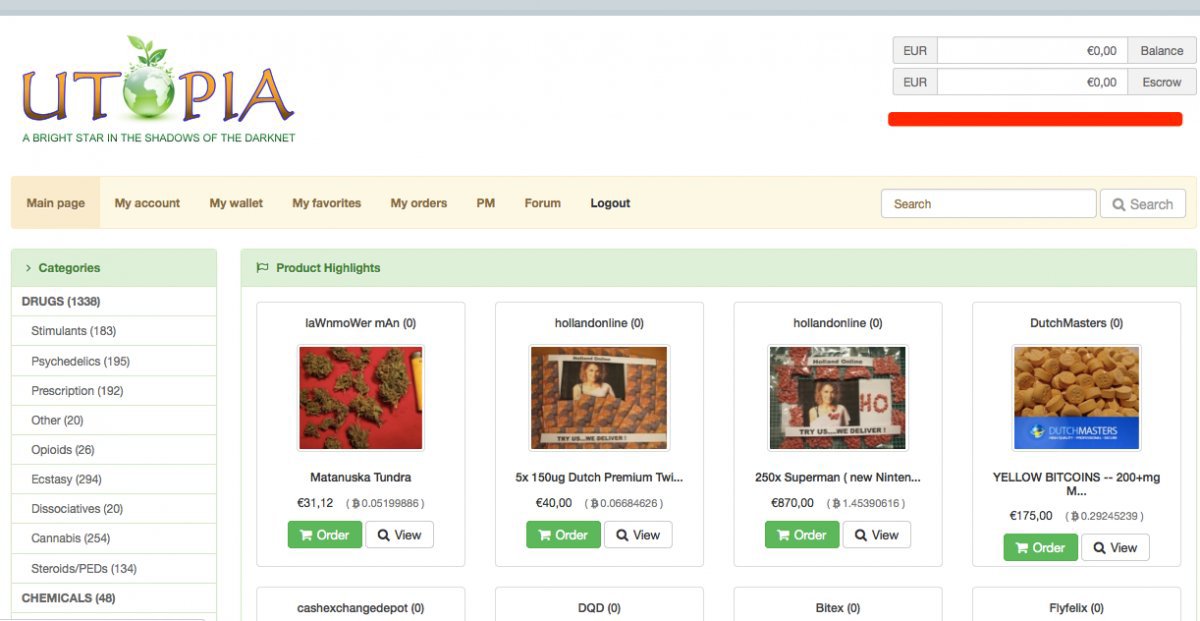Click the cart icon on Matanuska Tundra's Order button

point(306,534)
